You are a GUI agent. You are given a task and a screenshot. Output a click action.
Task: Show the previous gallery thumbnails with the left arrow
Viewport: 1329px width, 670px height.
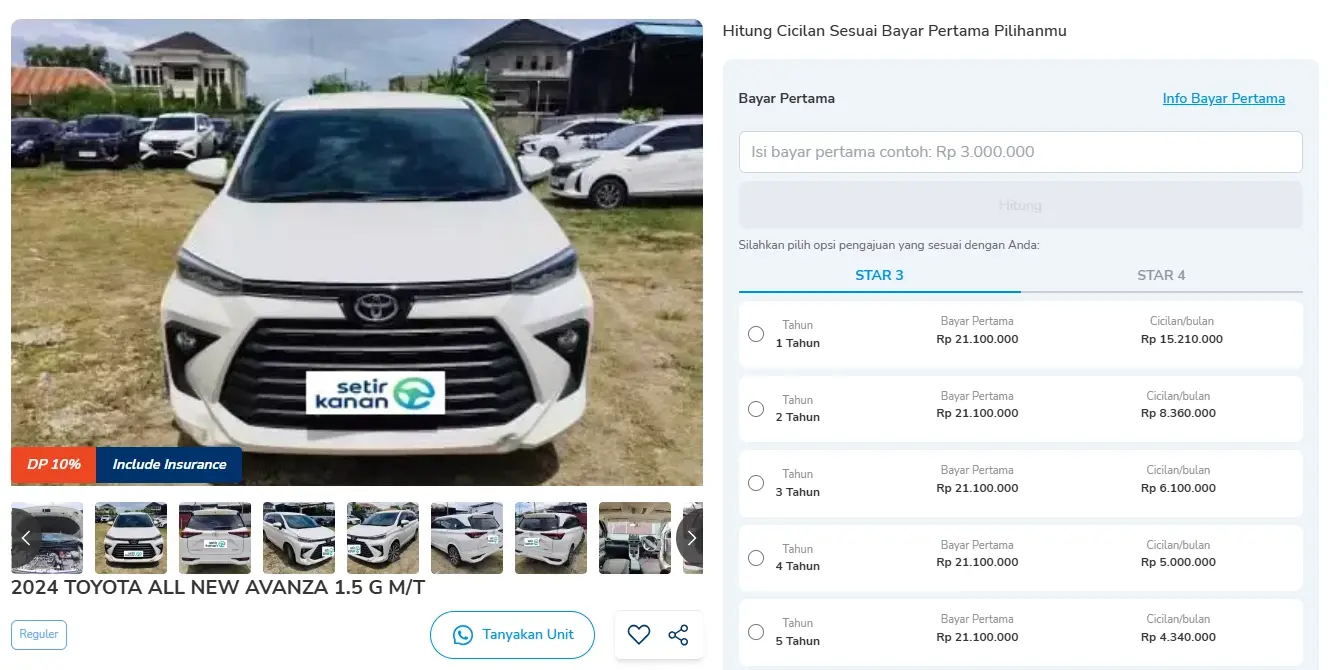[x=26, y=538]
